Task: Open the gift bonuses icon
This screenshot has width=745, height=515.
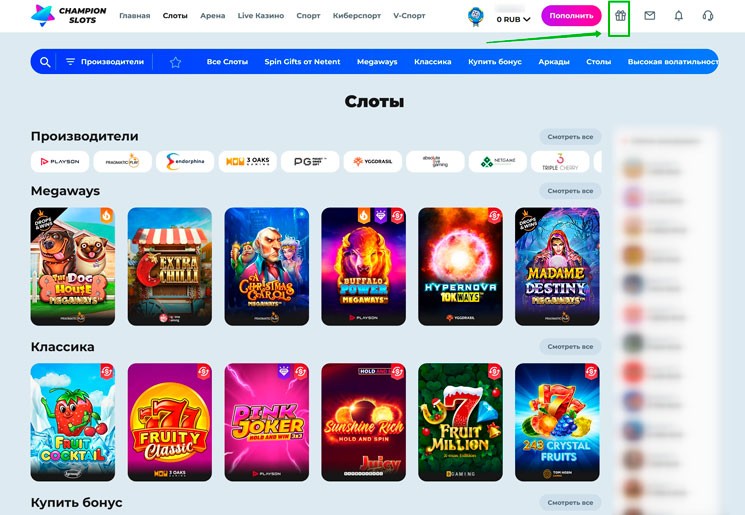Action: (620, 16)
